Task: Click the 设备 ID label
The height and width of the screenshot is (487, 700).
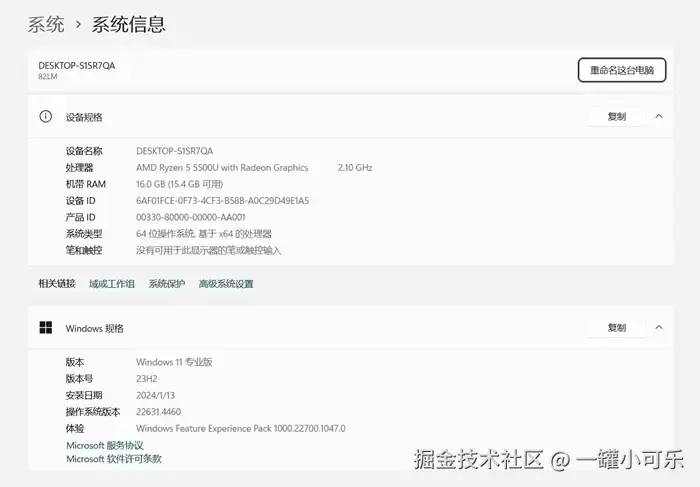Action: [80, 201]
